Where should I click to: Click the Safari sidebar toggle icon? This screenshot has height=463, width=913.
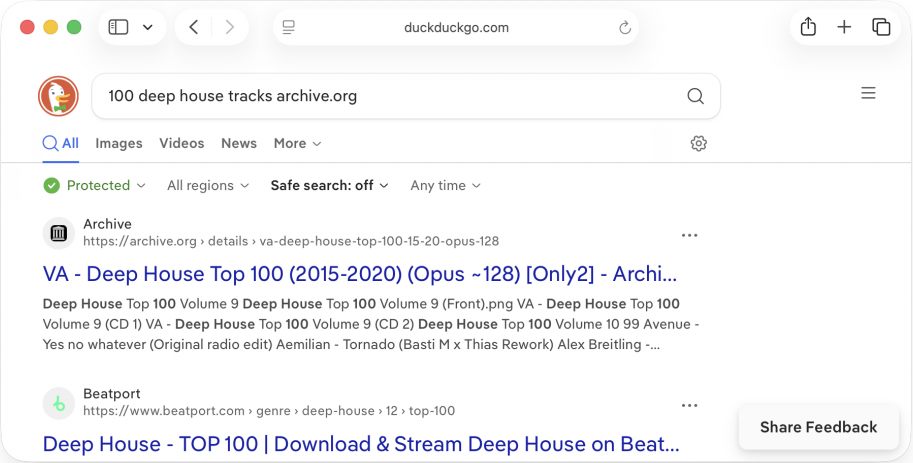pyautogui.click(x=119, y=28)
